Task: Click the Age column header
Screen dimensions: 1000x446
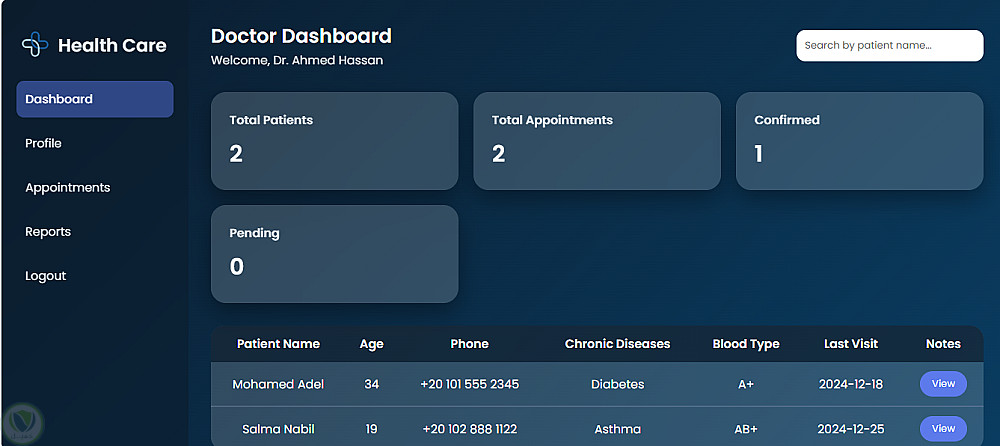Action: 372,344
